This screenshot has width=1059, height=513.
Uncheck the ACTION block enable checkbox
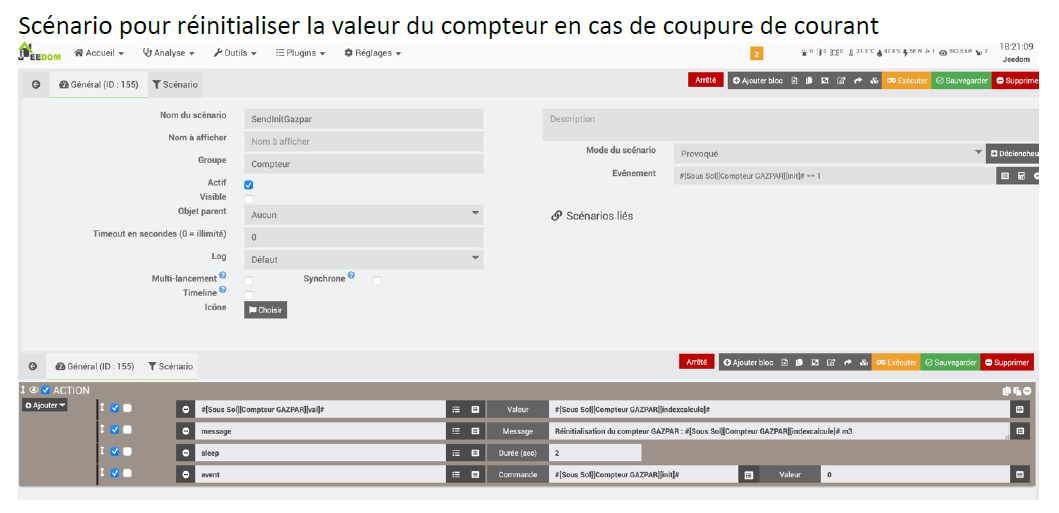click(45, 390)
